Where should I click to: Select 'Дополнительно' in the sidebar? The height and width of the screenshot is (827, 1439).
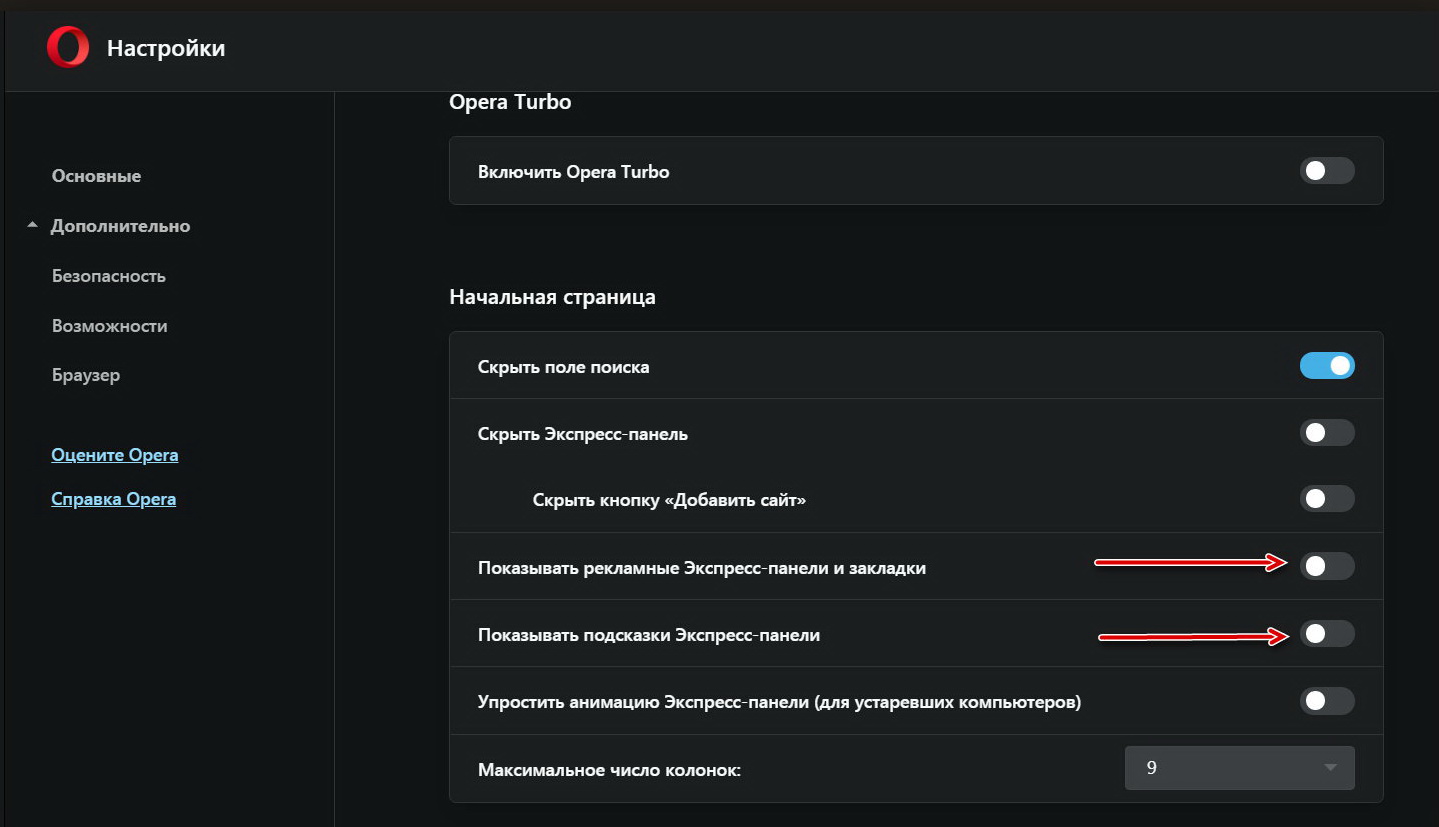point(120,227)
